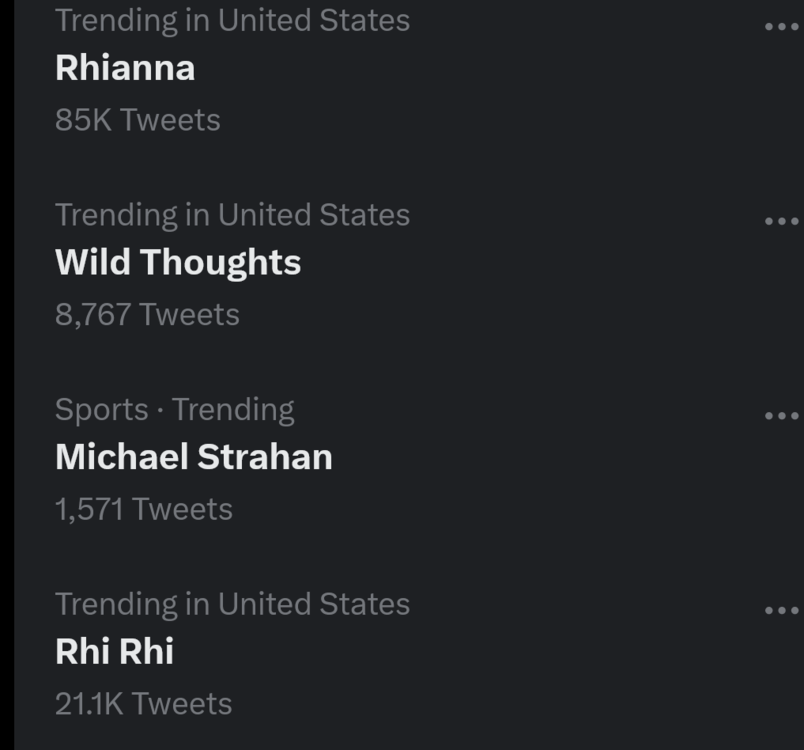Viewport: 804px width, 750px height.
Task: Click the 21.1K Tweets count
Action: pos(143,704)
